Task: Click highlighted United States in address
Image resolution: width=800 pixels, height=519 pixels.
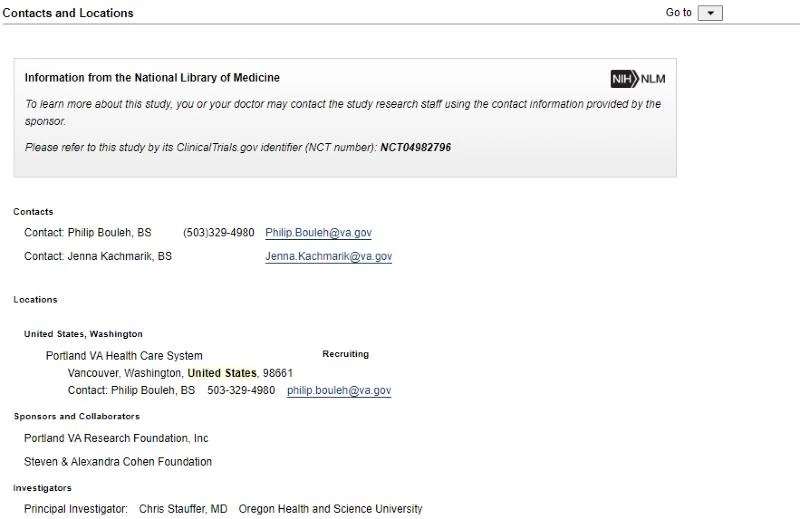Action: pyautogui.click(x=222, y=373)
